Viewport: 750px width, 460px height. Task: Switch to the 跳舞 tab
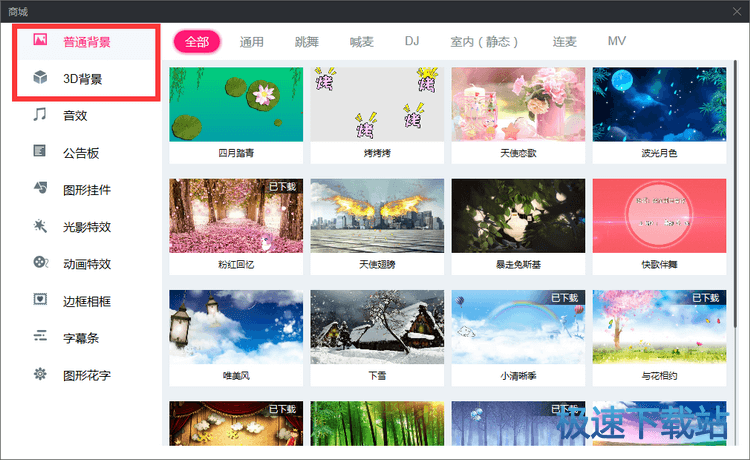click(x=307, y=42)
